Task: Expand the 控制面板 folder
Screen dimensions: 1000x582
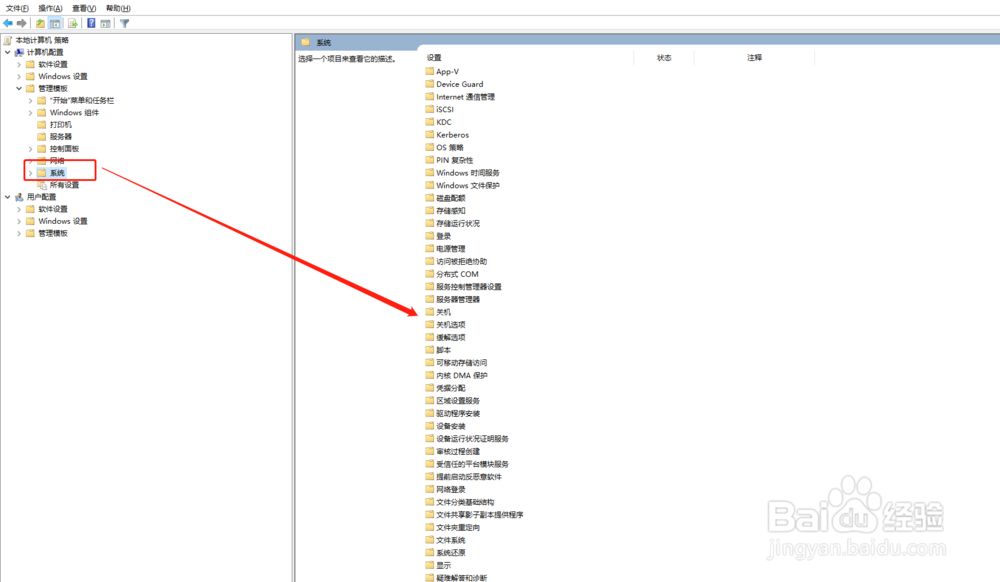Action: pos(31,149)
